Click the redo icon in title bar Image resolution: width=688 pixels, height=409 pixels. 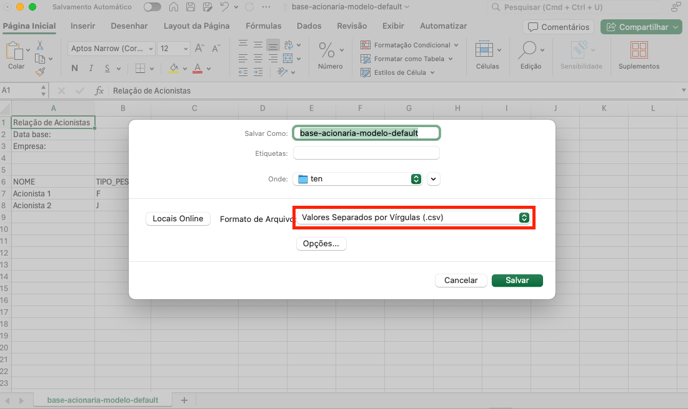point(249,7)
